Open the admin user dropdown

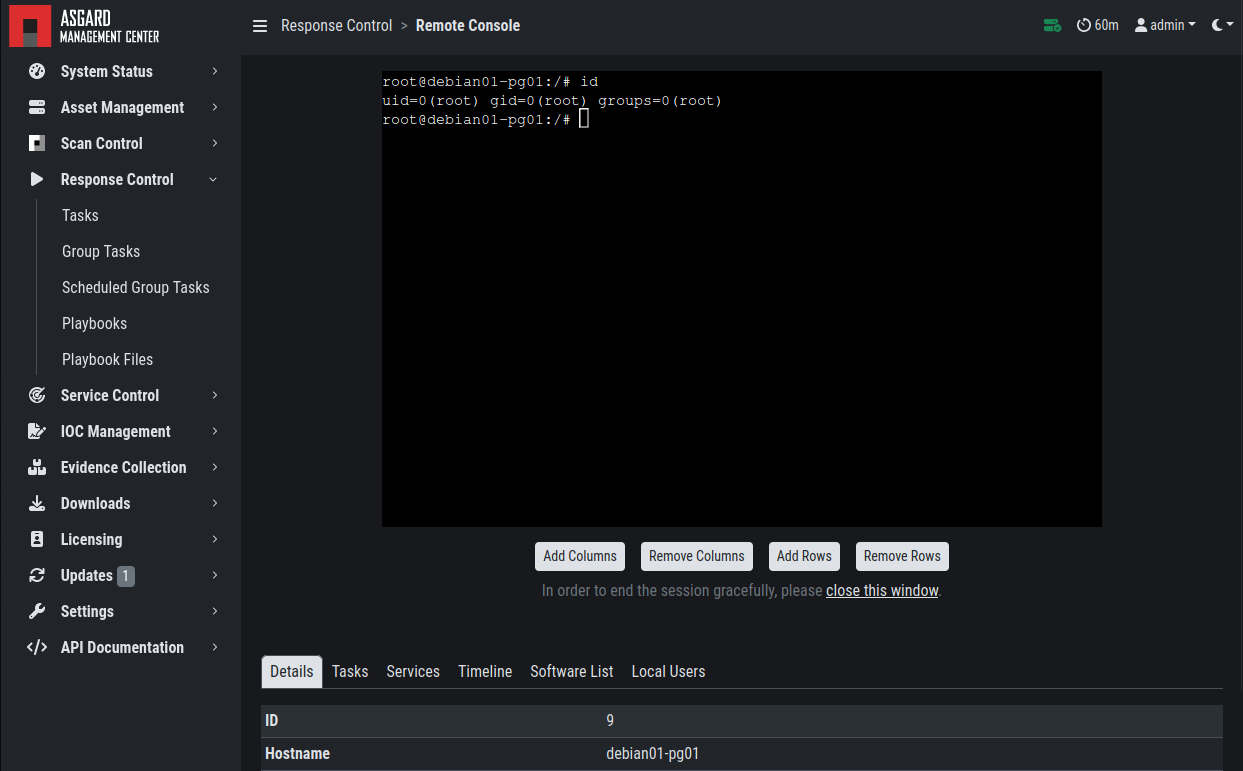[x=1165, y=25]
